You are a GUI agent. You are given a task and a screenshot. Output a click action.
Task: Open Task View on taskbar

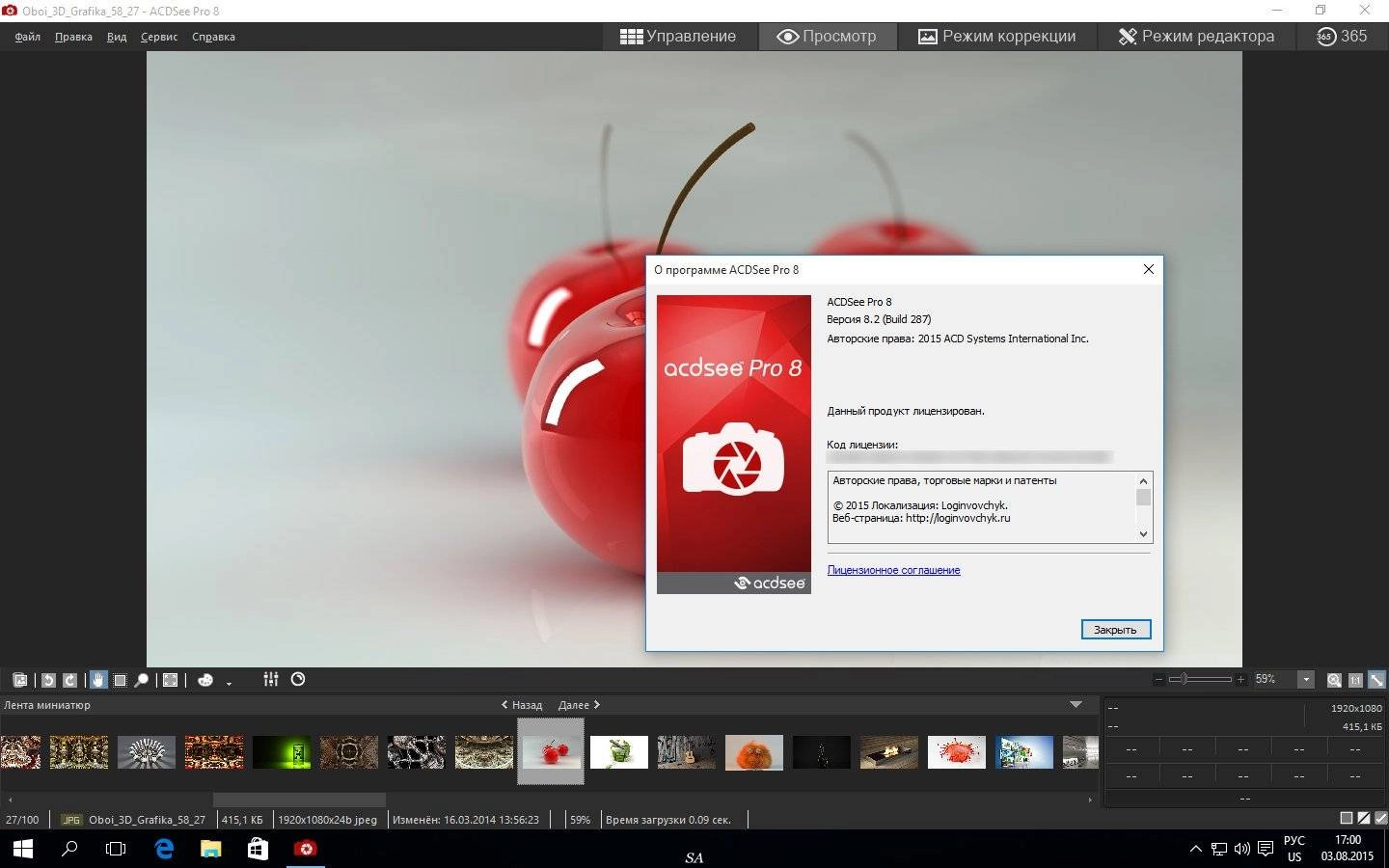[x=116, y=849]
